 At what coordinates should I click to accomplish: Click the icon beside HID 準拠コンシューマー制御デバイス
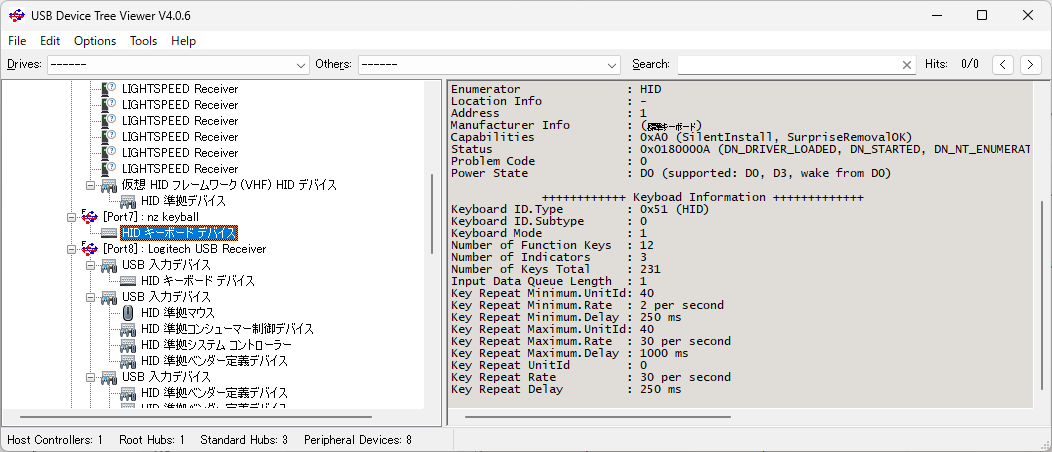[128, 329]
